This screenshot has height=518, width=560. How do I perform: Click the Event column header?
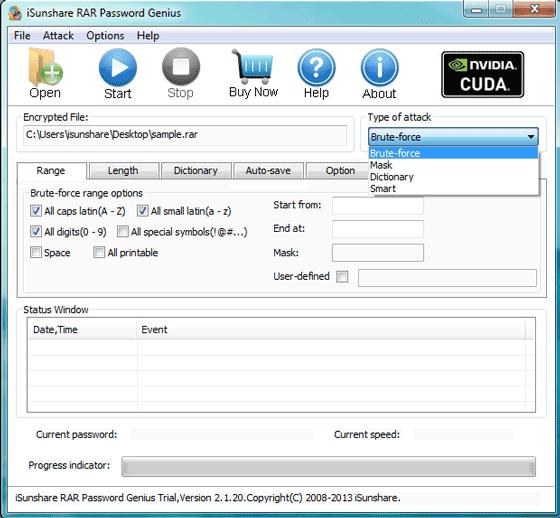[331, 329]
